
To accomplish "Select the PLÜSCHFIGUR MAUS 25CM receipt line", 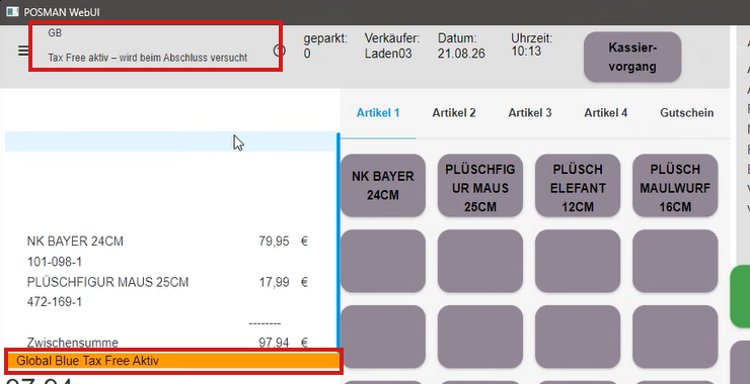I will click(167, 282).
